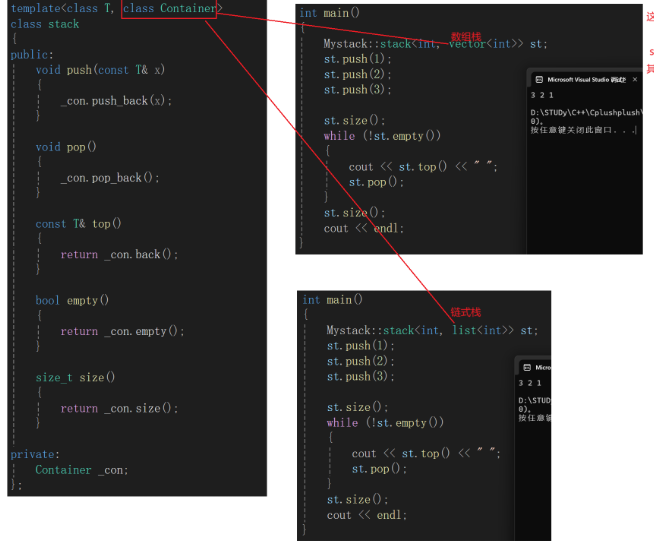Click the 'bool empty()' declaration

(72, 300)
